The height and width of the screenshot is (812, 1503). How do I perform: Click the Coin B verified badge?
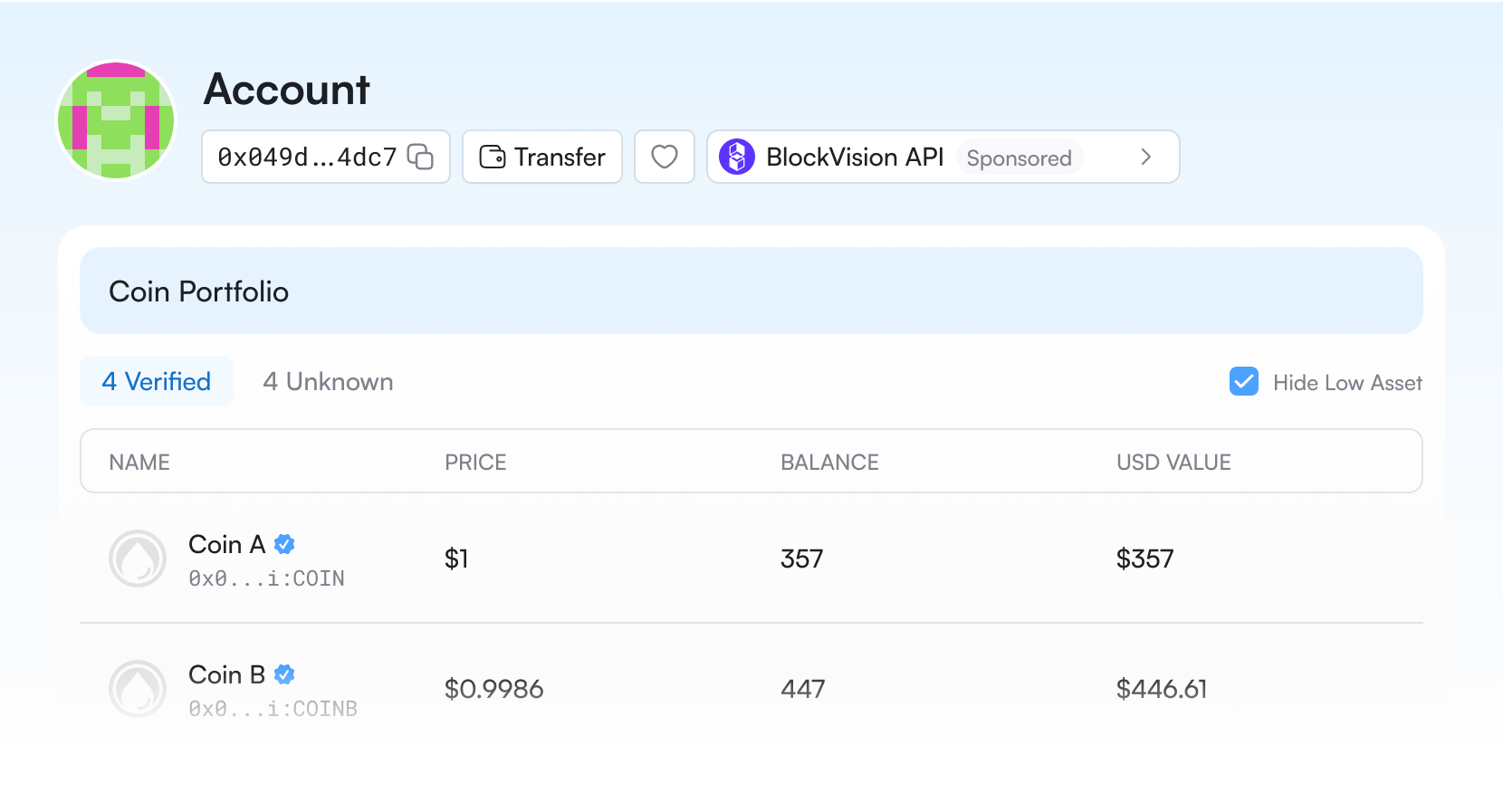[x=284, y=674]
